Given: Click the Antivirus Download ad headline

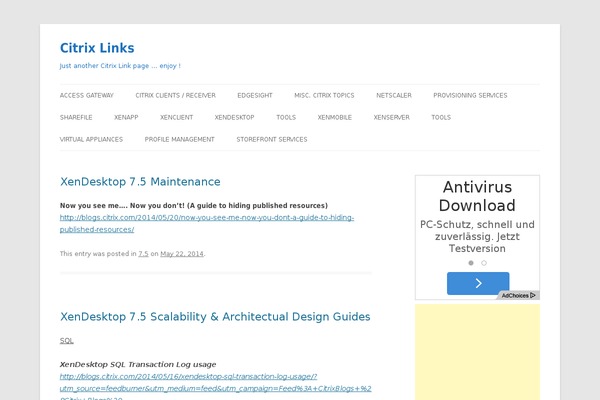Looking at the screenshot, I should pos(477,196).
